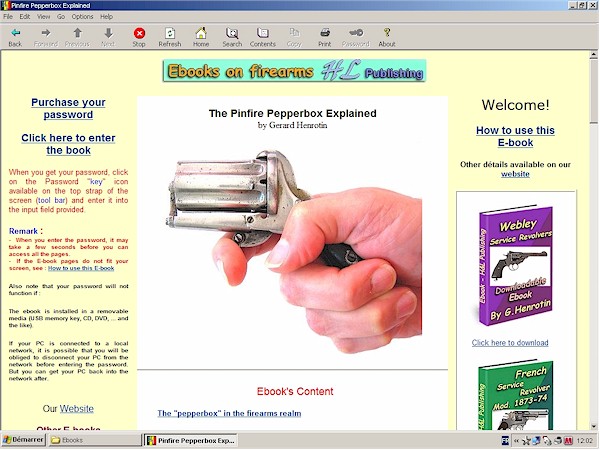Open the Go menu
This screenshot has width=600, height=450.
pos(59,17)
